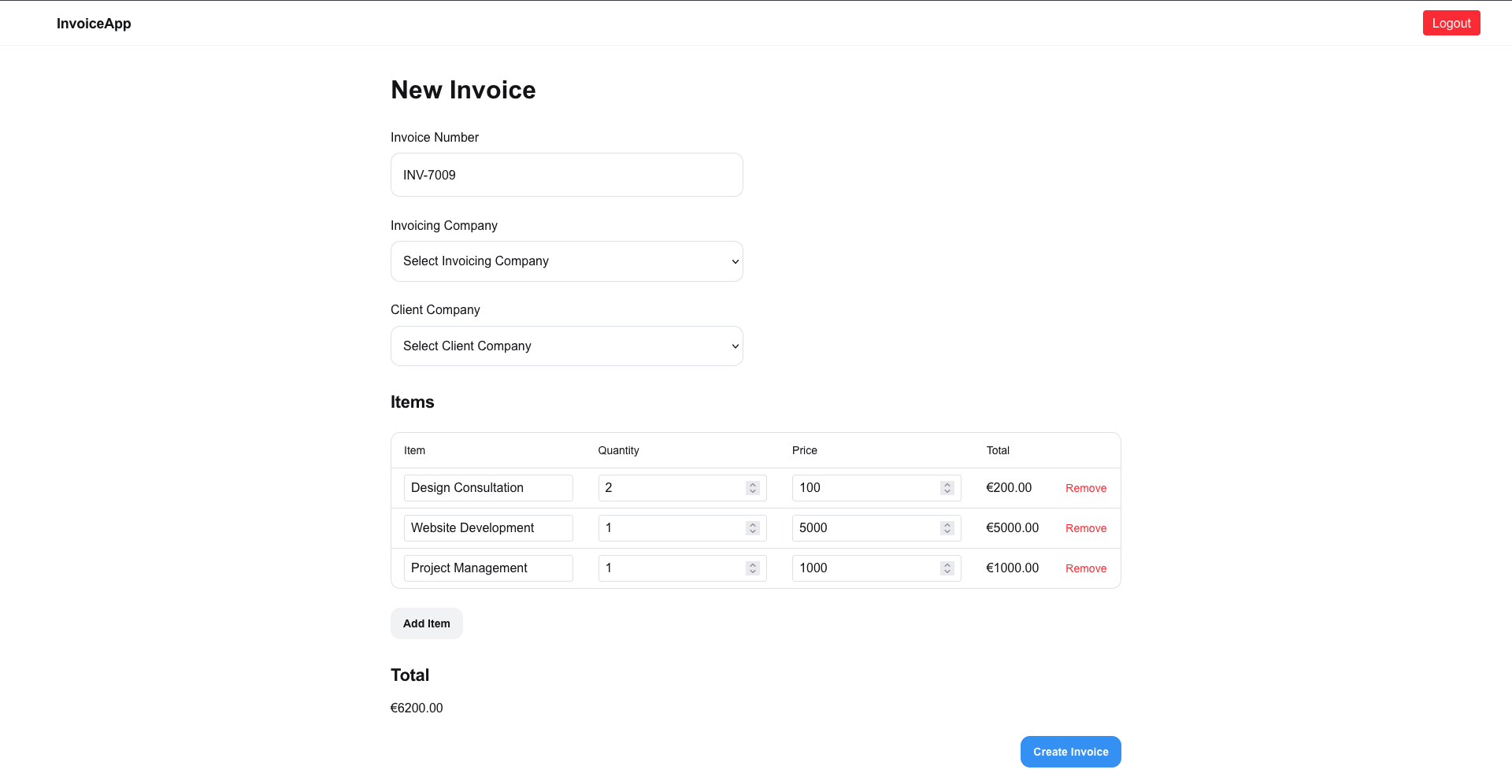Click the Website Development price stepper arrows
The height and width of the screenshot is (784, 1512).
point(947,528)
